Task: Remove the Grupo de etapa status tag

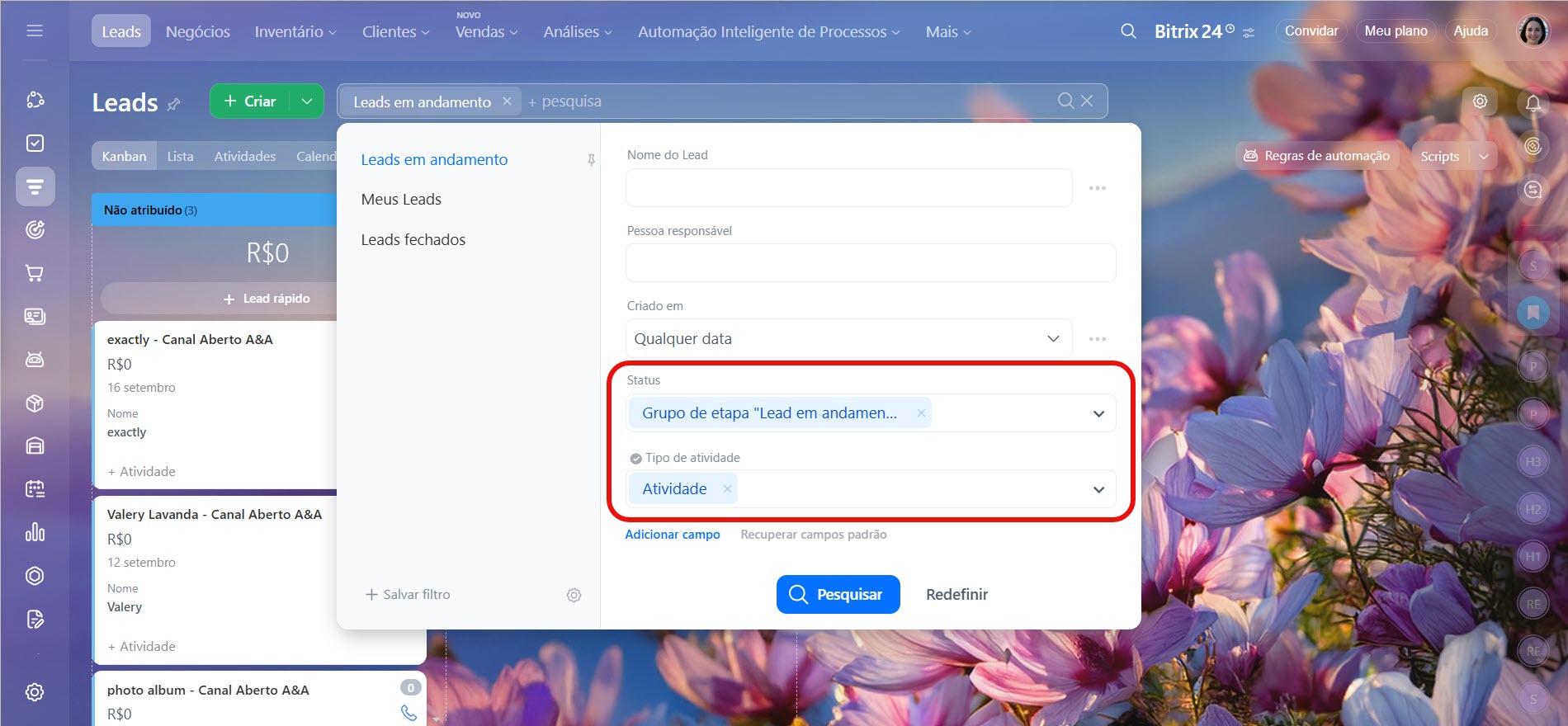Action: point(921,413)
